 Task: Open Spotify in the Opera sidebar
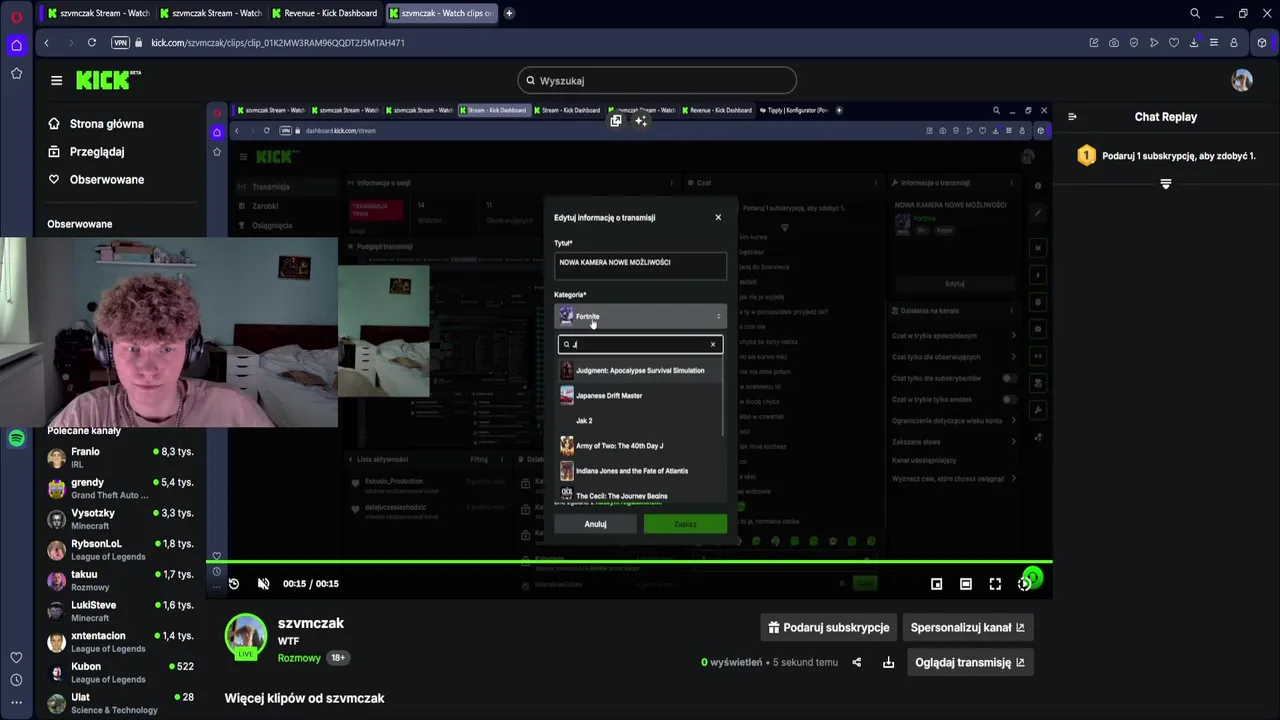point(16,439)
